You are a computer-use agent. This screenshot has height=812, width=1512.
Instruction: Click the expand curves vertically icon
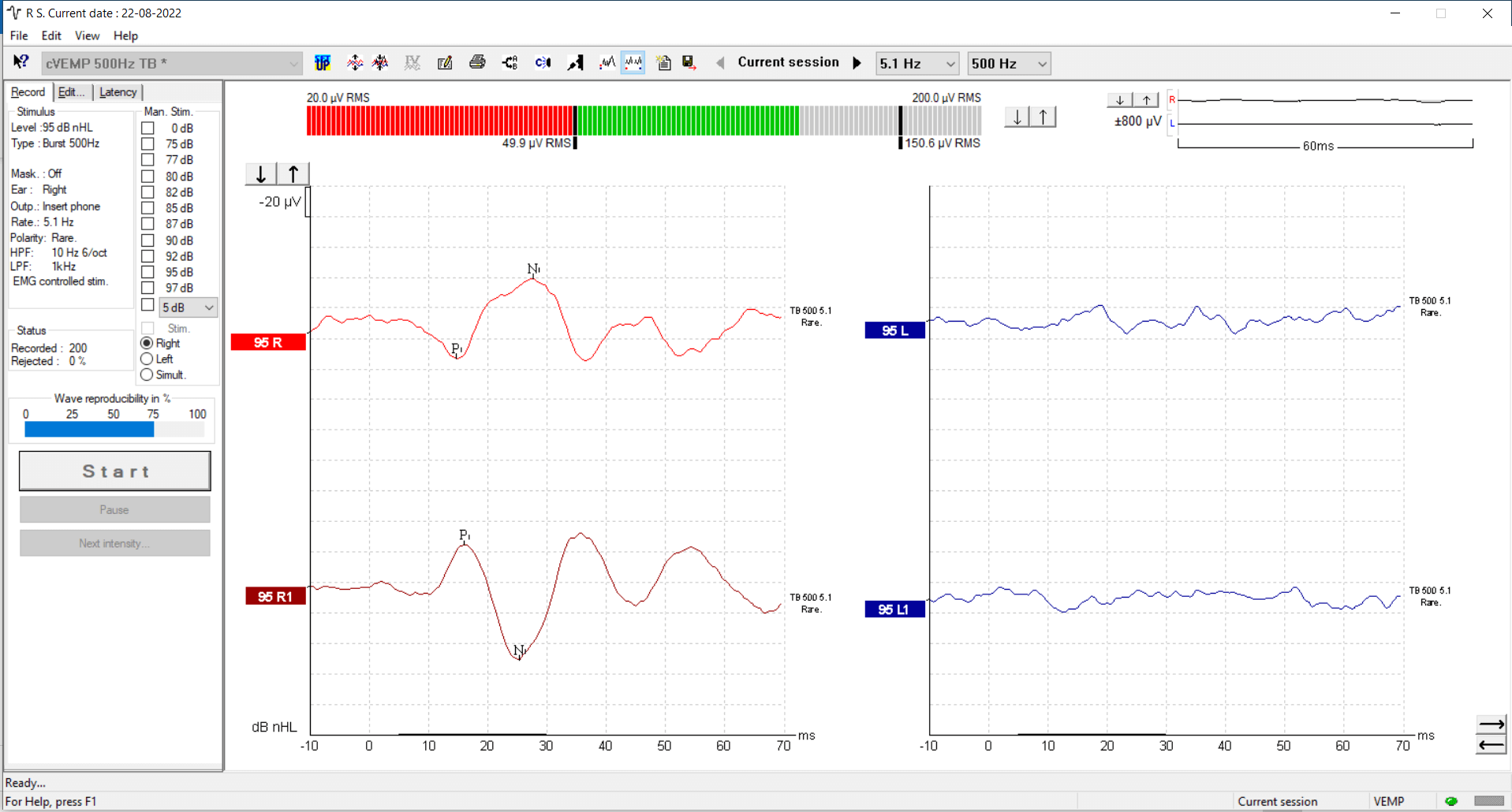click(x=355, y=63)
